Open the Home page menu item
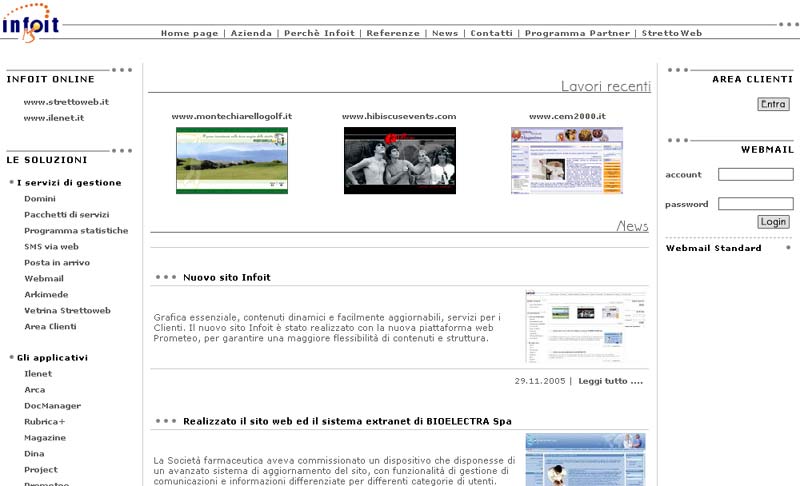The height and width of the screenshot is (486, 800). pos(189,33)
